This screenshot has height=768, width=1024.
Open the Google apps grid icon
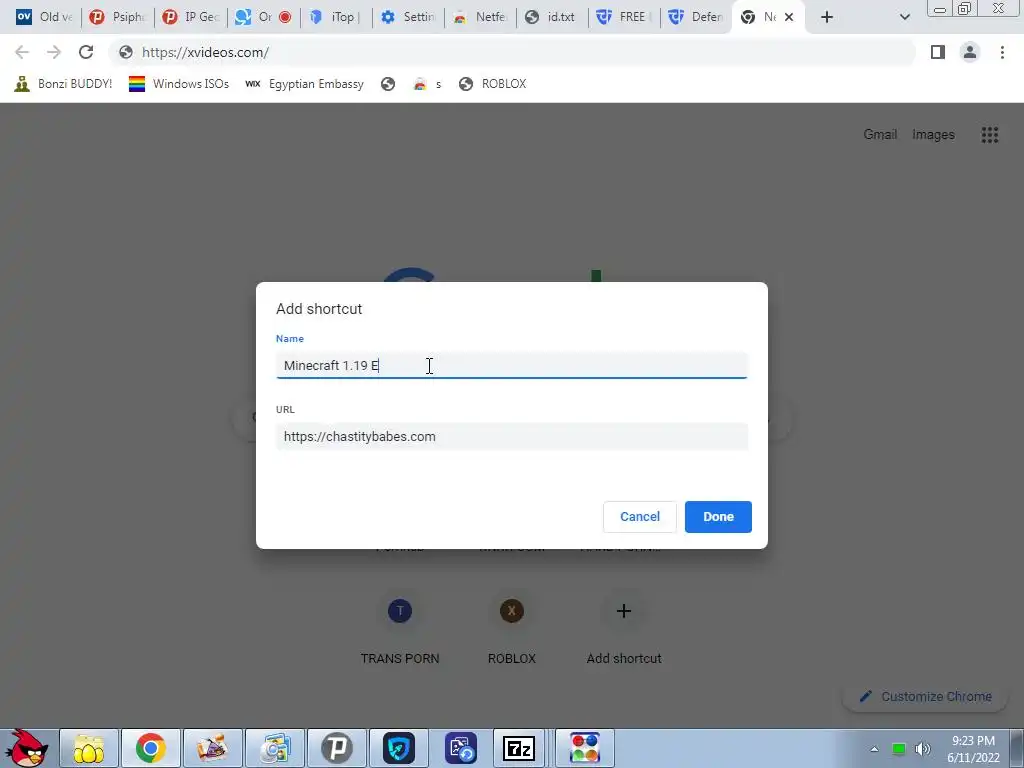[x=989, y=135]
